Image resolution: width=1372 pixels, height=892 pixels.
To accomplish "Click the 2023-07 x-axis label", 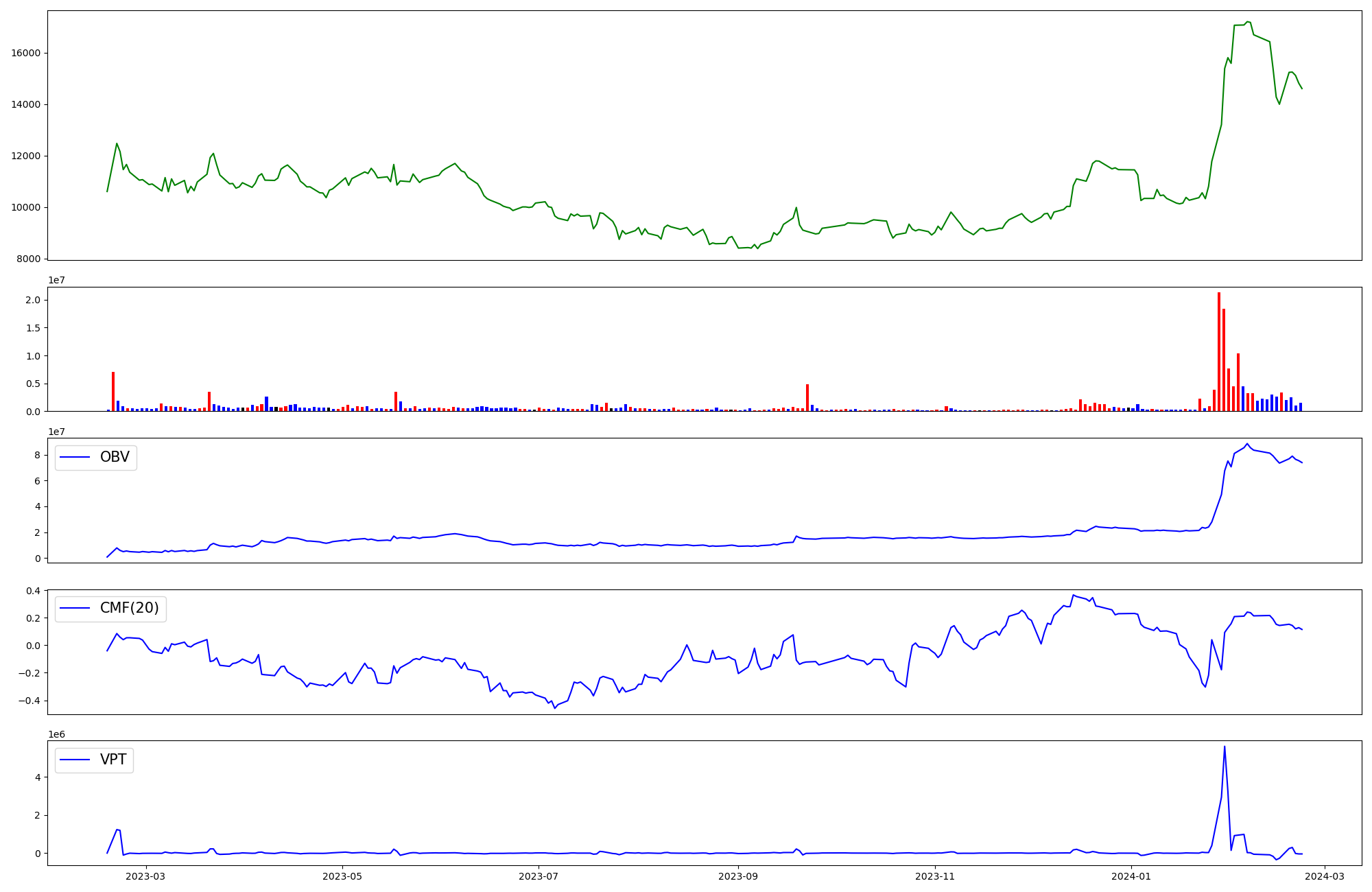I will click(539, 876).
